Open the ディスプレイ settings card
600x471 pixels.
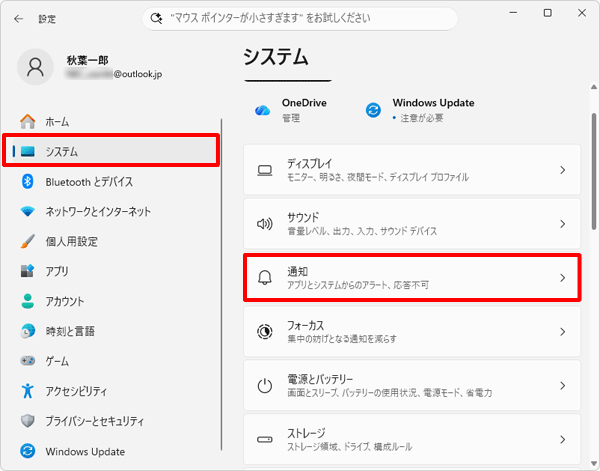[412, 170]
